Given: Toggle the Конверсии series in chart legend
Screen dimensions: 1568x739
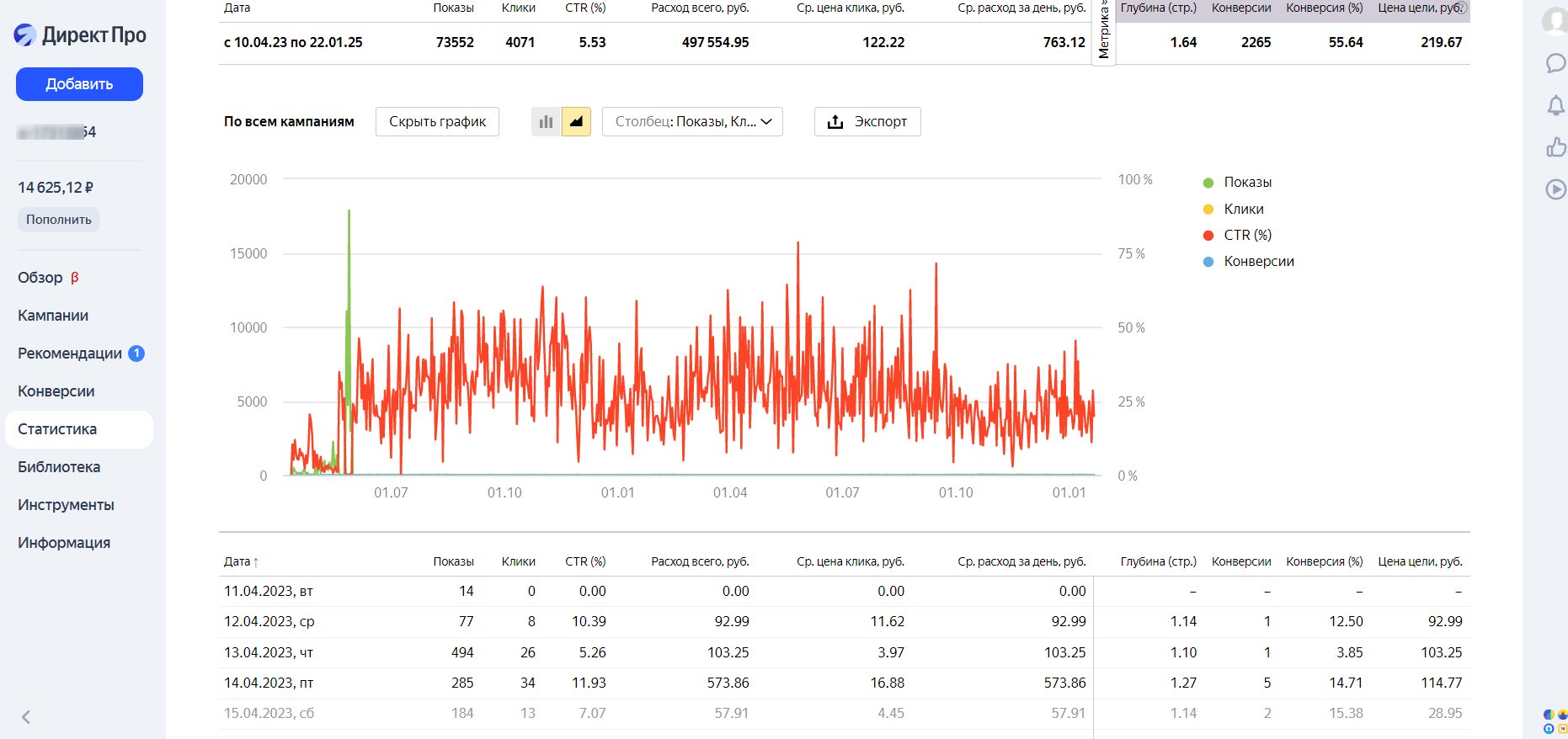Looking at the screenshot, I should click(x=1258, y=262).
